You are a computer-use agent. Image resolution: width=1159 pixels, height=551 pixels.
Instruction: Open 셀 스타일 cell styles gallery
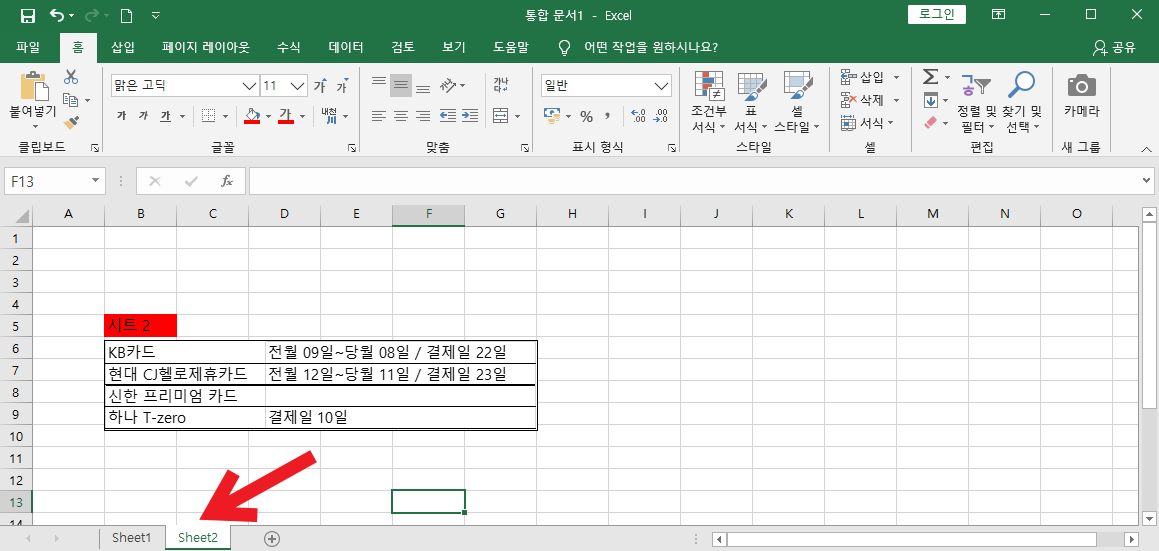[797, 102]
